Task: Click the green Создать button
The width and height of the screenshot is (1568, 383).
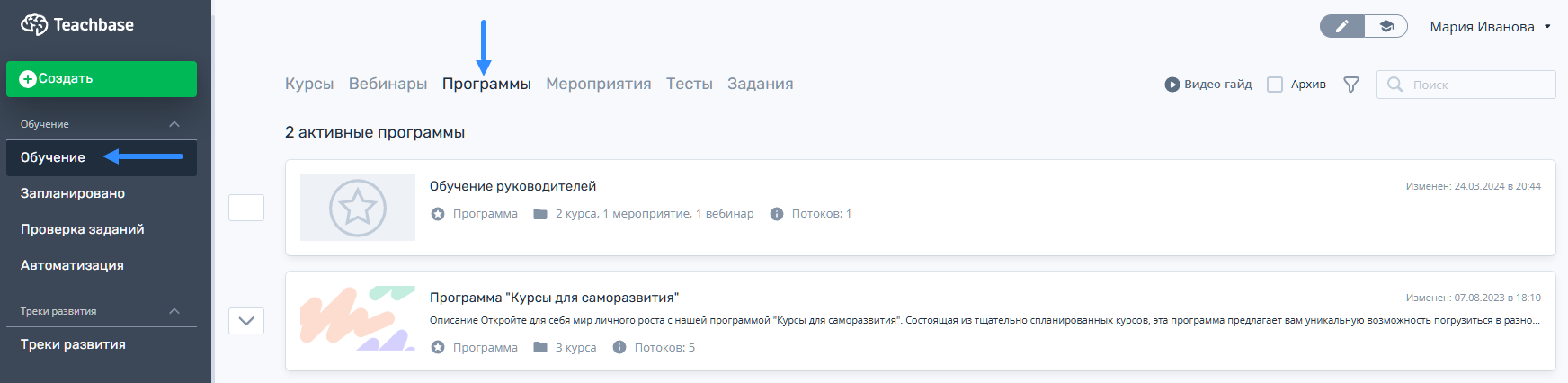Action: (102, 79)
